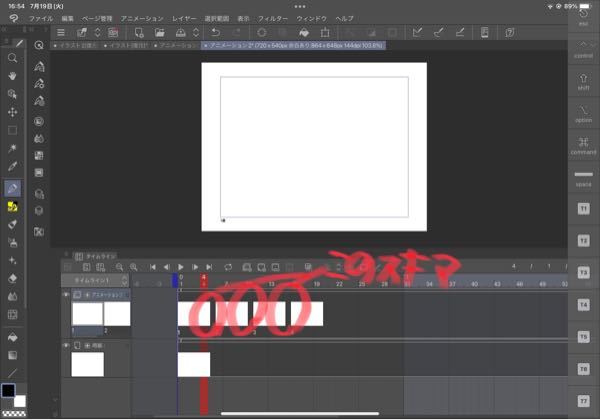Open the 編集 menu
Screen dimensions: 600x420
pos(67,18)
